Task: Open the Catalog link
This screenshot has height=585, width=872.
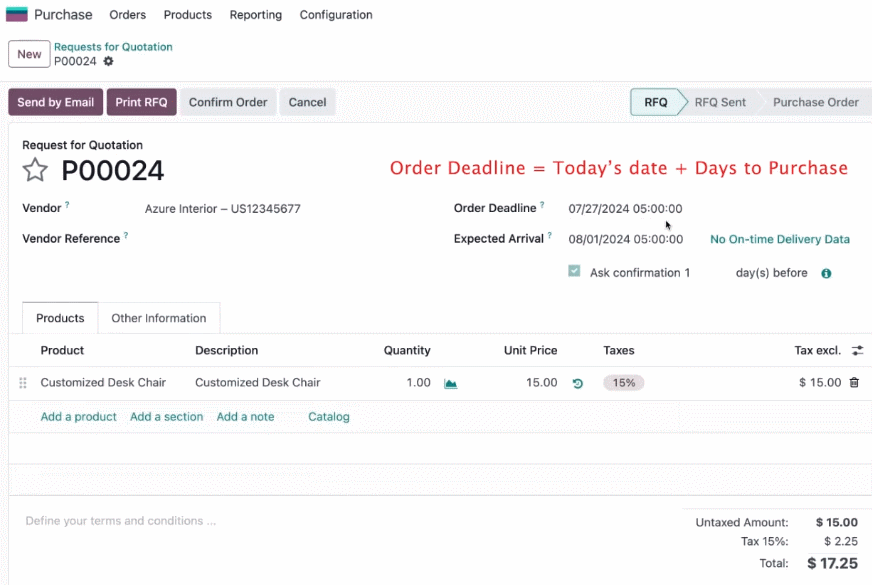Action: [x=329, y=417]
